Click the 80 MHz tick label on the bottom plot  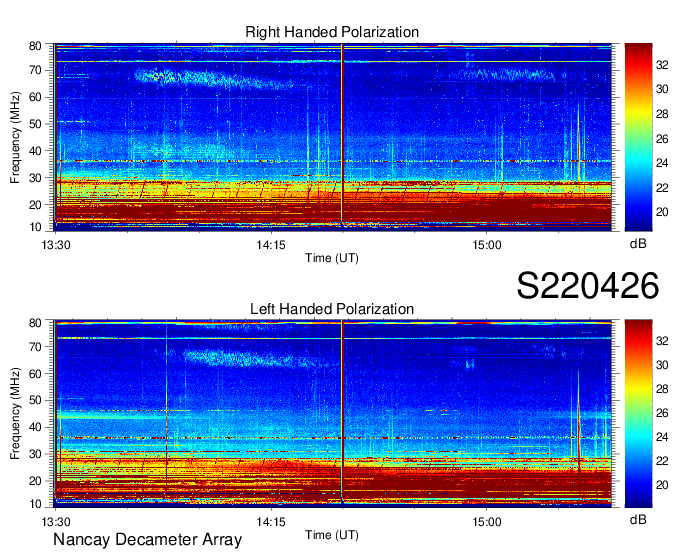tap(36, 323)
